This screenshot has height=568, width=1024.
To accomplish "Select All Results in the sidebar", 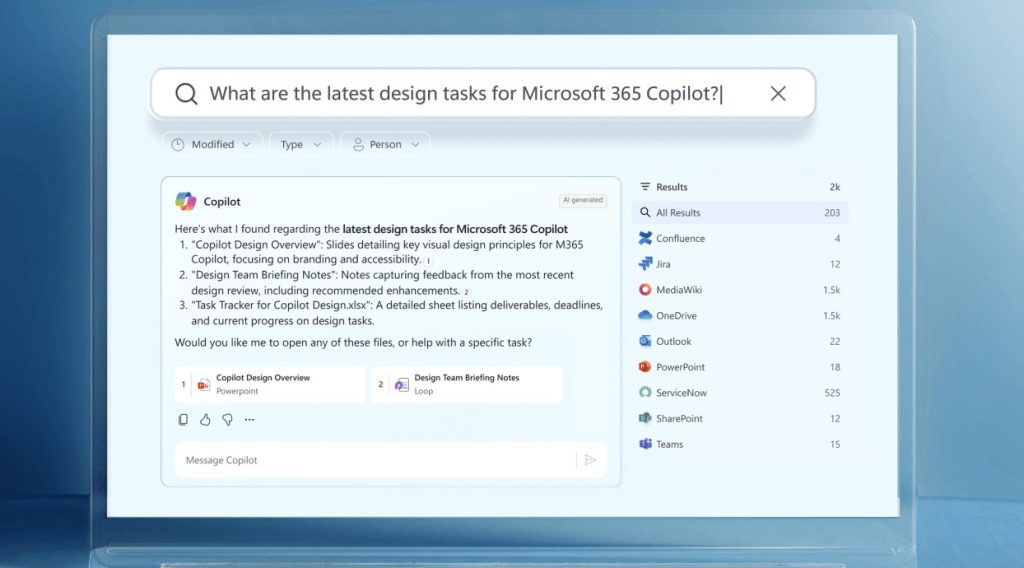I will (740, 213).
